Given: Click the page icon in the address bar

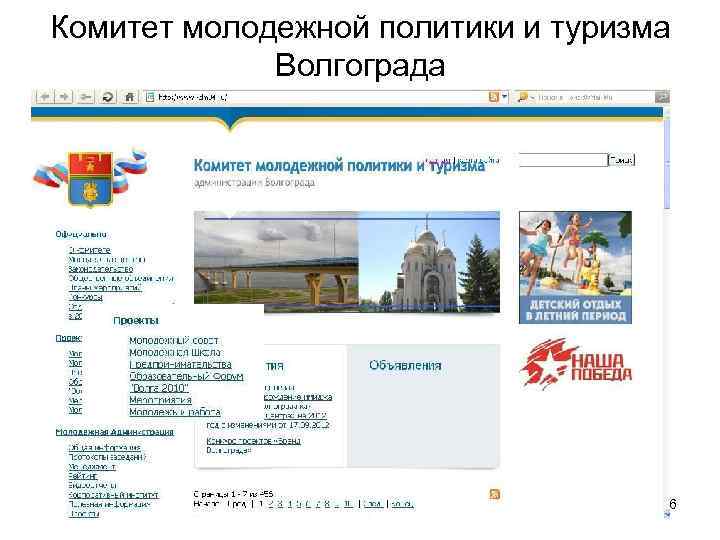Looking at the screenshot, I should point(150,97).
